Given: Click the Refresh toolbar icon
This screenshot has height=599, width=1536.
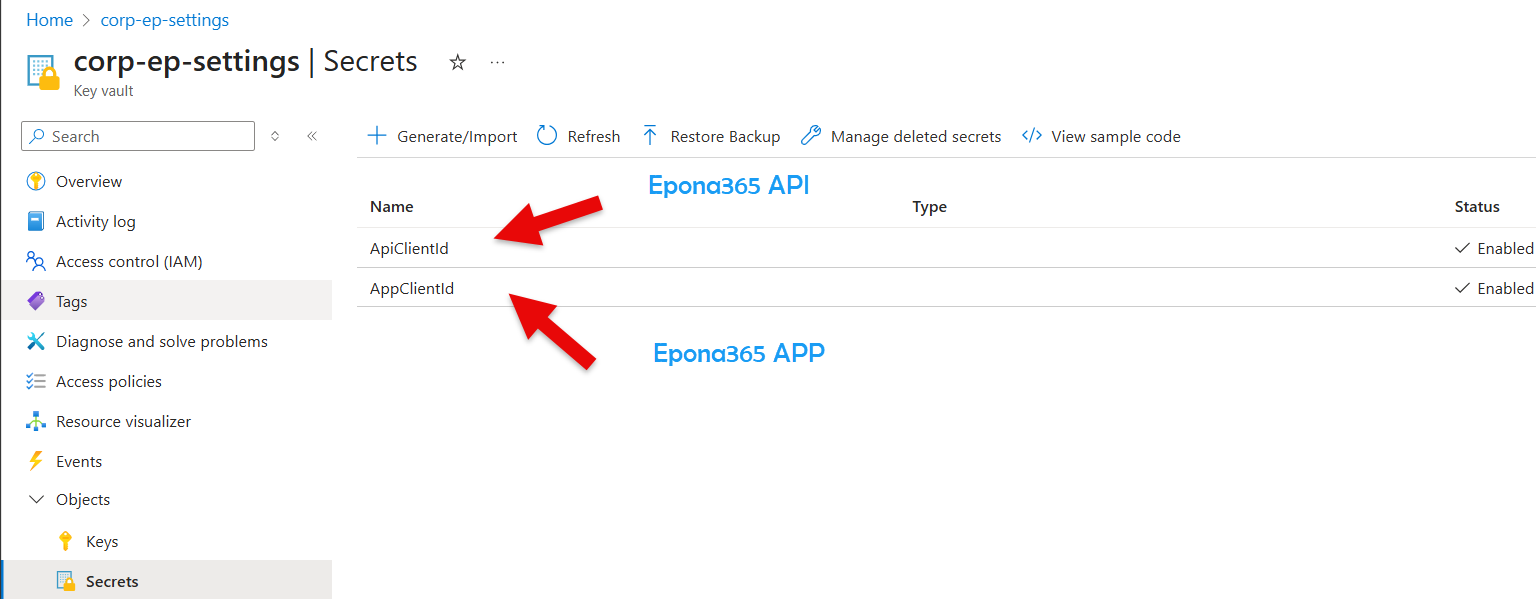Looking at the screenshot, I should [x=547, y=136].
